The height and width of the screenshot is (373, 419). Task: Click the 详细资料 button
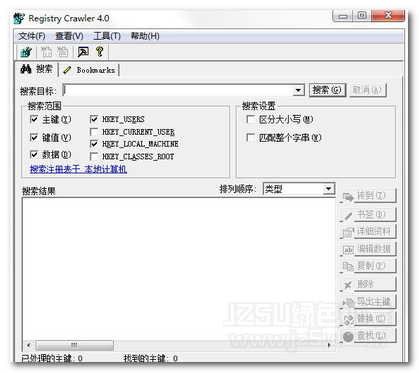368,232
